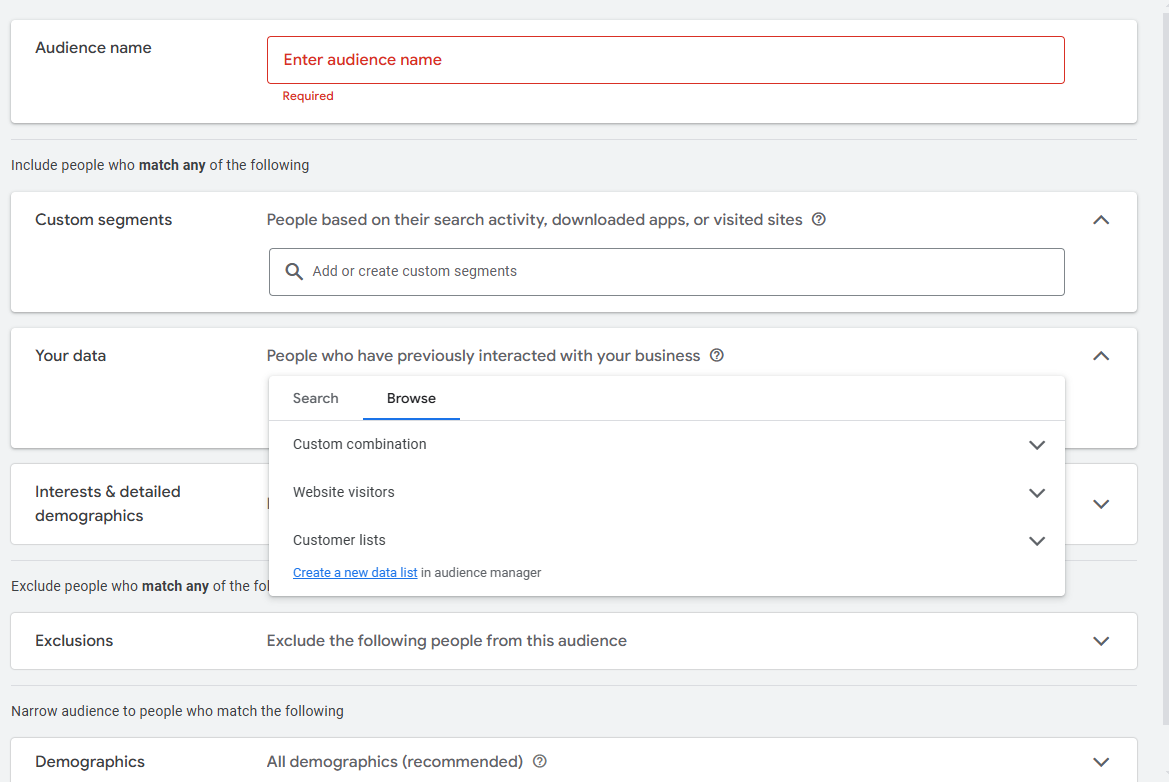
Task: Expand the Custom combination section
Action: coord(1037,445)
